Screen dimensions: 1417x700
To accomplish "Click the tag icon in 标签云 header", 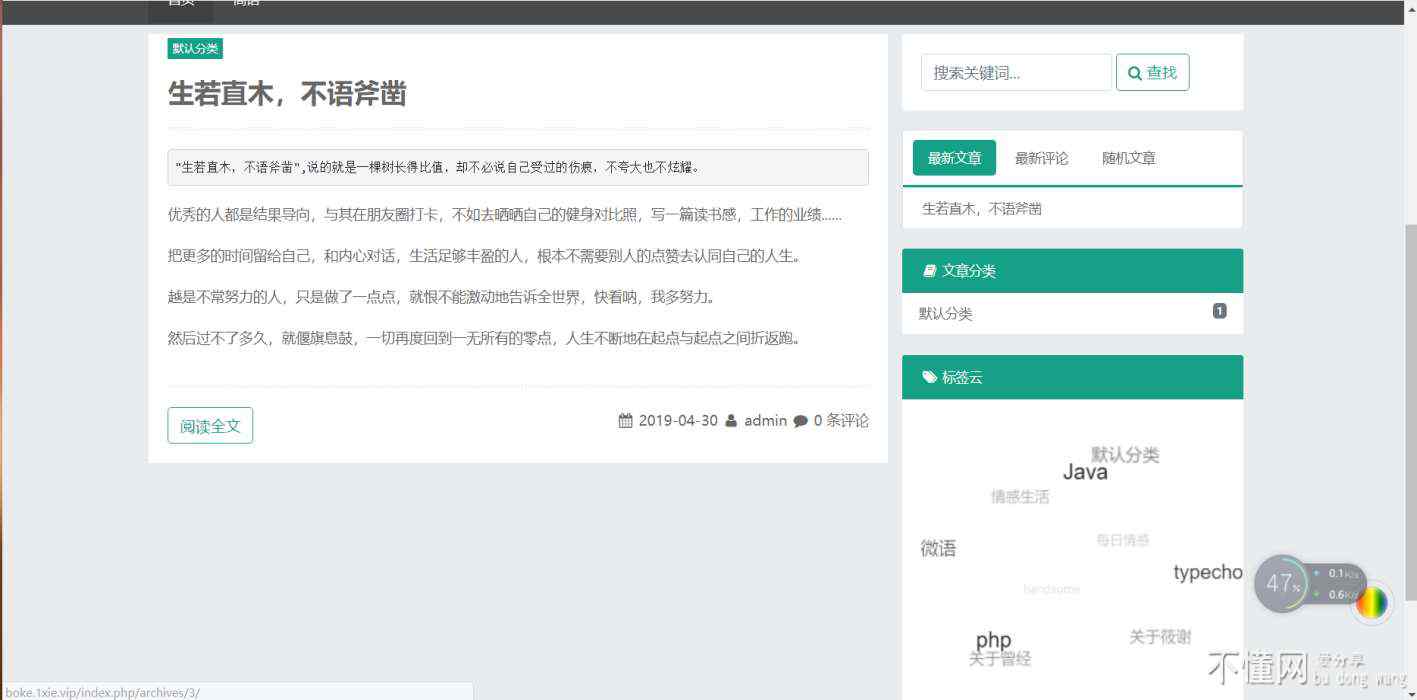I will (x=929, y=377).
